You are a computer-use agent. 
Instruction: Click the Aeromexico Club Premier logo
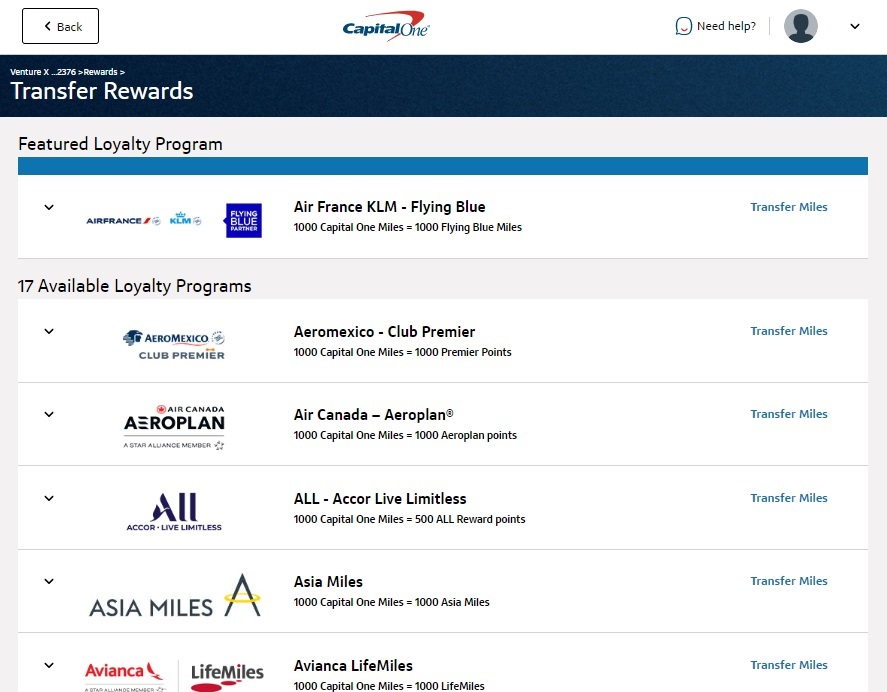174,345
